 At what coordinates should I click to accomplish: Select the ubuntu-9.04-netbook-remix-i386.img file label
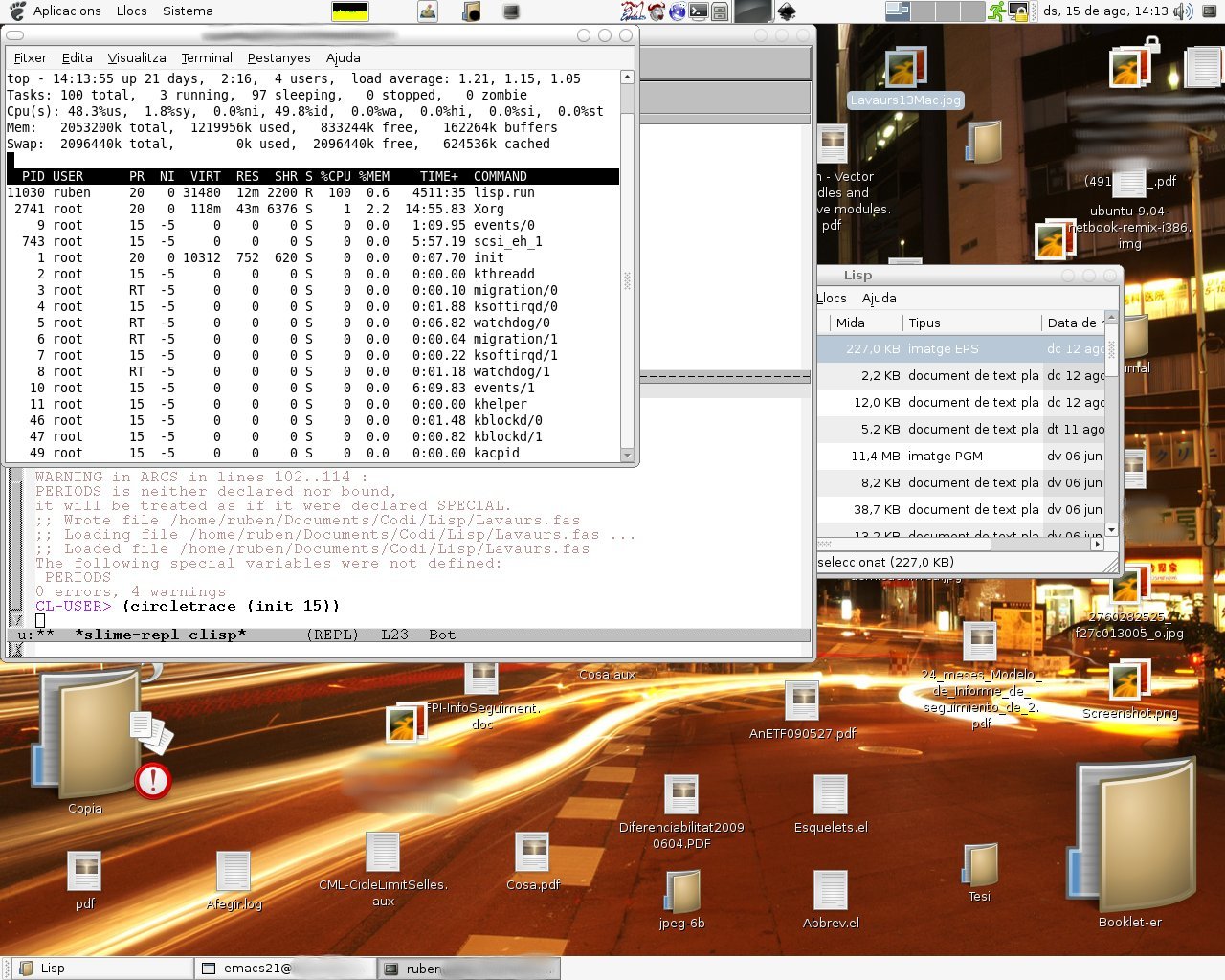click(x=1130, y=228)
